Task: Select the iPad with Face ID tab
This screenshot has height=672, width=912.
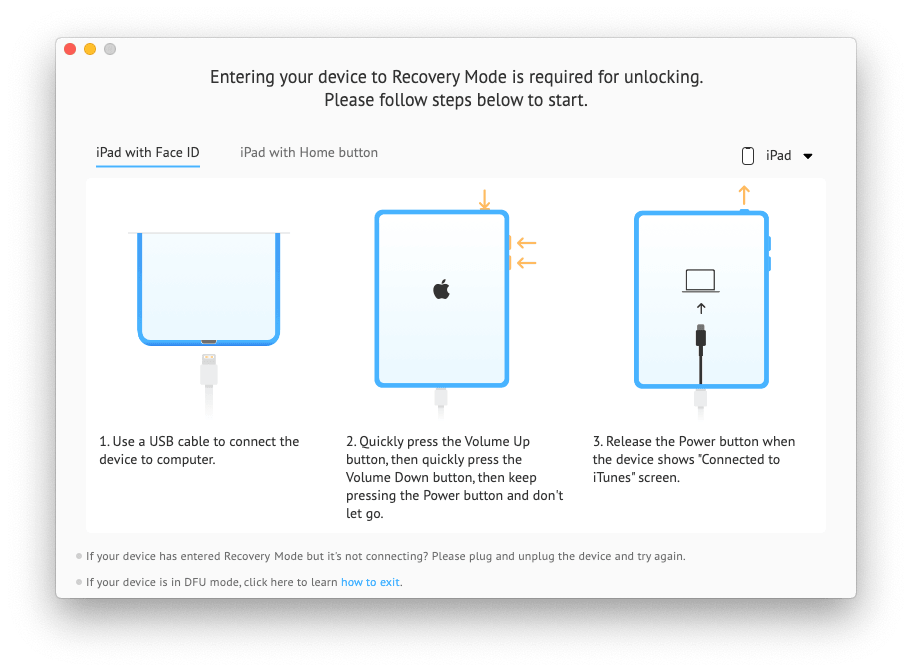Action: pyautogui.click(x=147, y=152)
